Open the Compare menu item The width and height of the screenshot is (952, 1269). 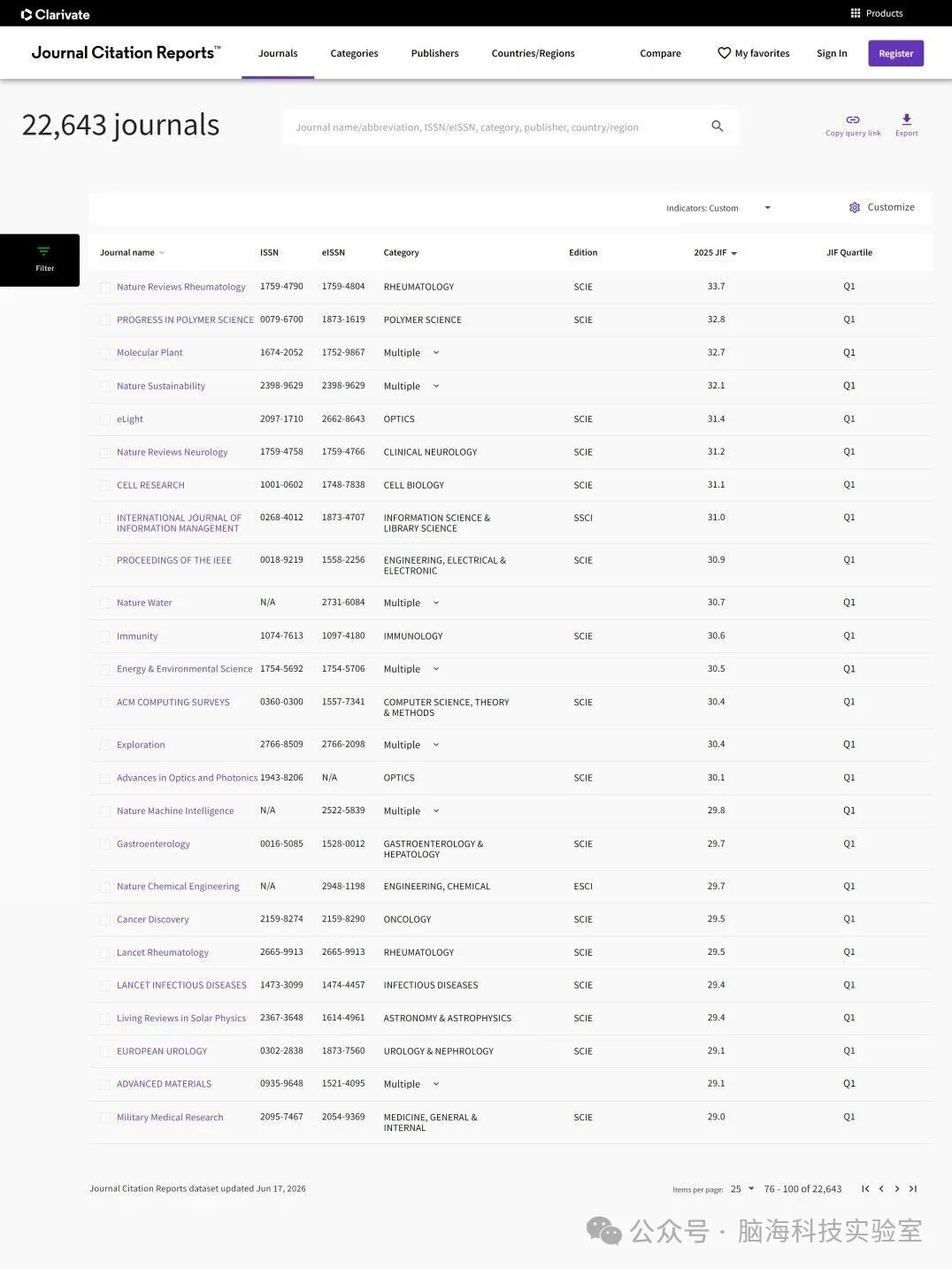[x=660, y=53]
